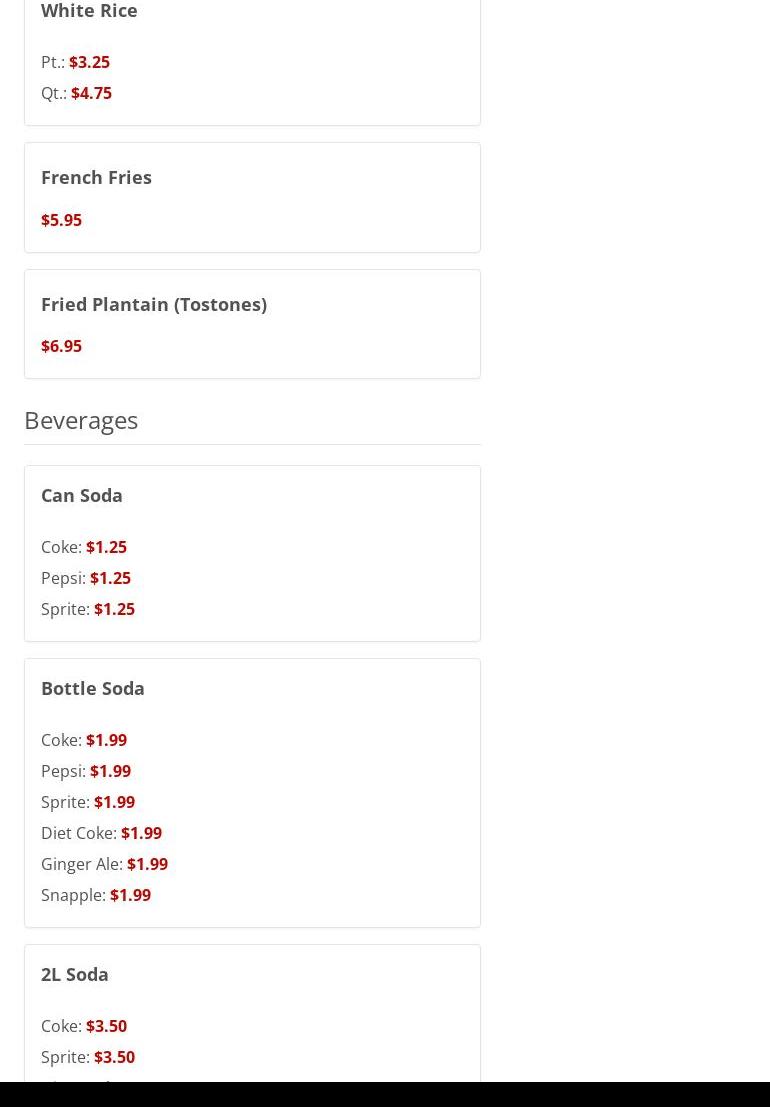Image resolution: width=770 pixels, height=1107 pixels.
Task: Select the Diet Coke bottle option
Action: pyautogui.click(x=101, y=833)
